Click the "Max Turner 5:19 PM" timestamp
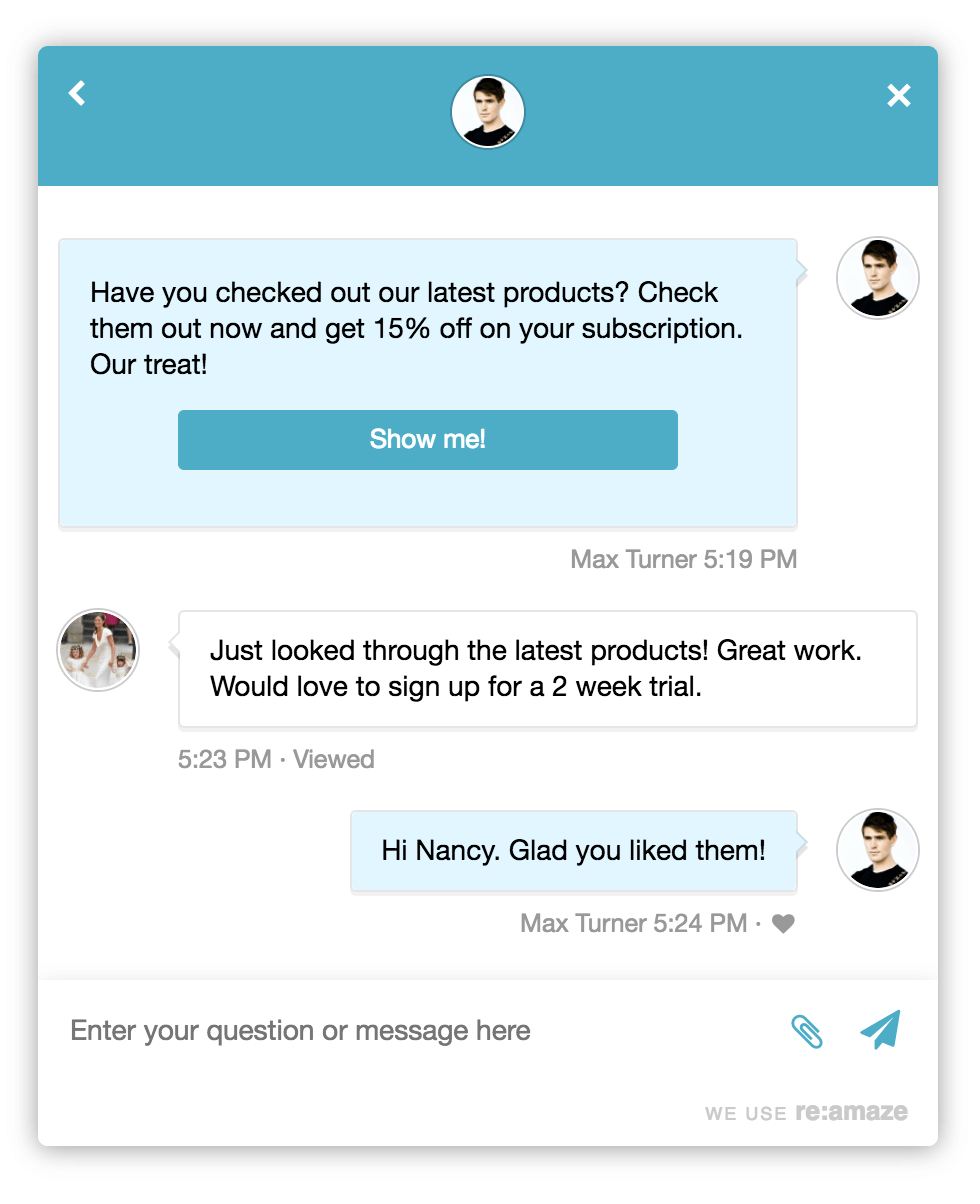980x1204 pixels. click(x=683, y=559)
